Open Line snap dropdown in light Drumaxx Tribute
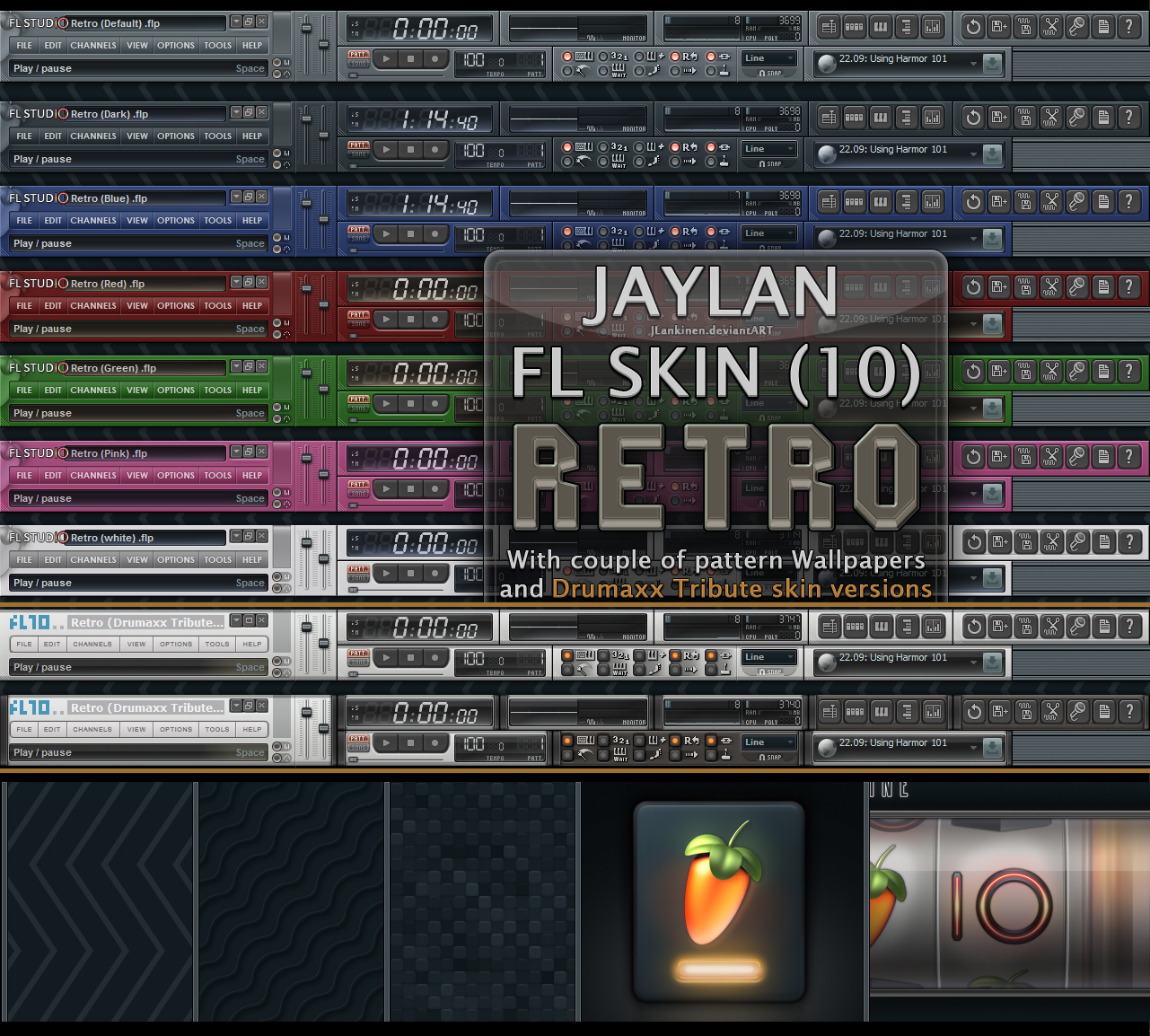 point(769,657)
